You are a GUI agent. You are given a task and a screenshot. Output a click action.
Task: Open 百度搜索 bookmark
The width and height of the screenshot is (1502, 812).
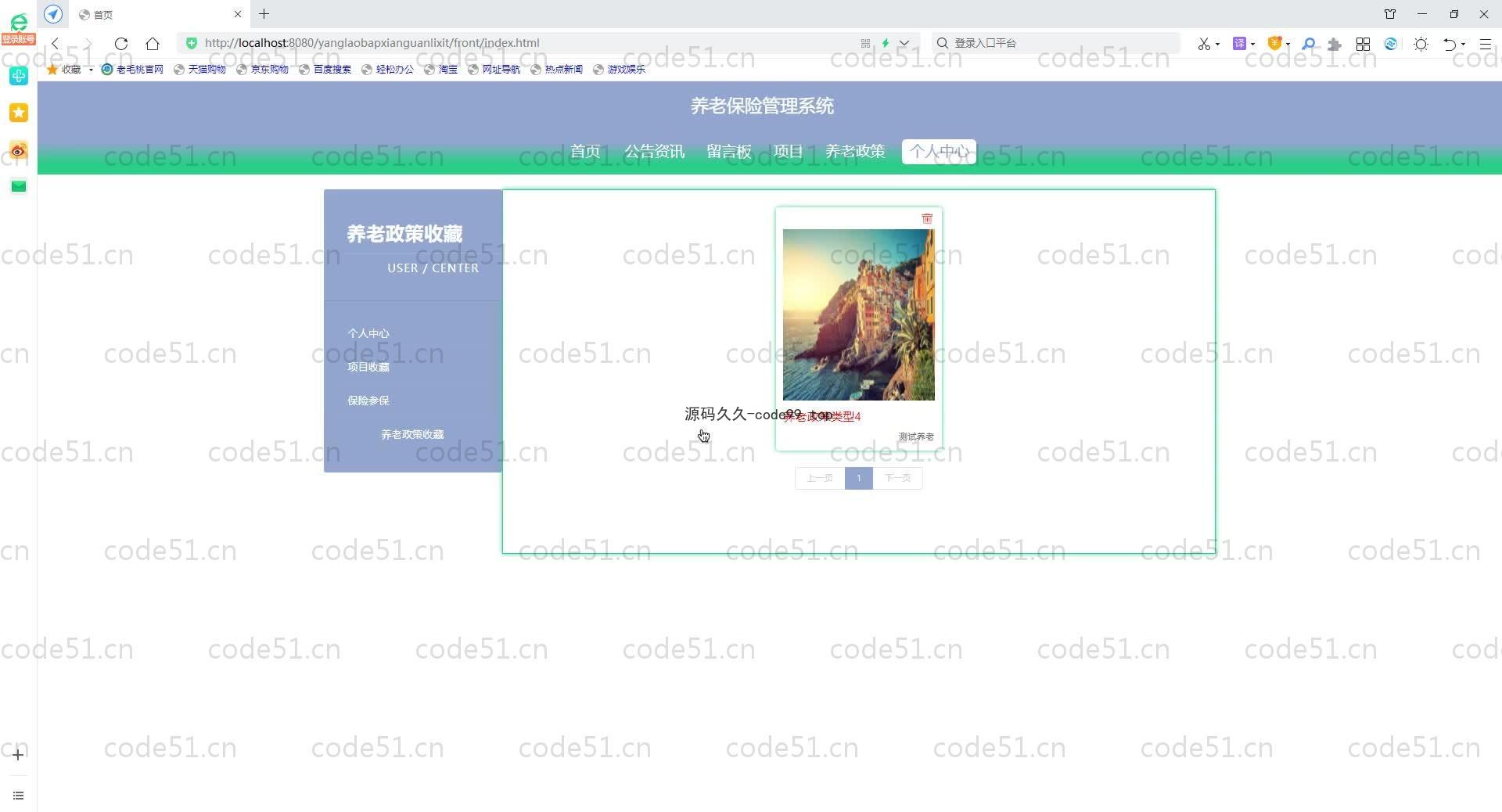(325, 70)
